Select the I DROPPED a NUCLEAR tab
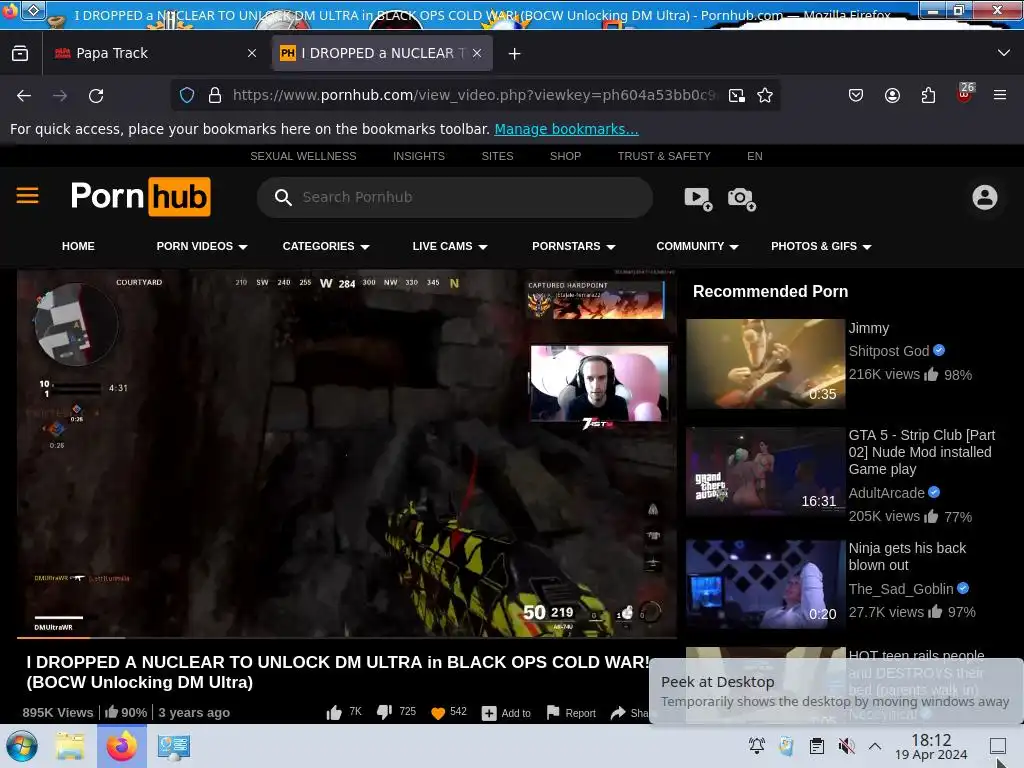 pyautogui.click(x=382, y=53)
